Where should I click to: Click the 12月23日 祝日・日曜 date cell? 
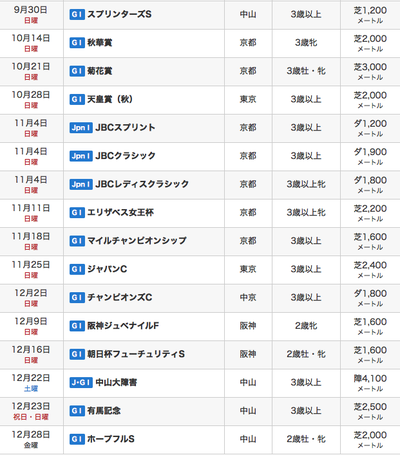click(31, 411)
